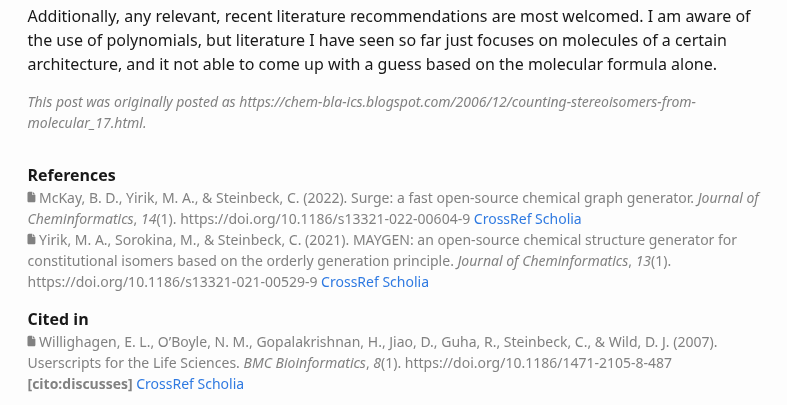787x405 pixels.
Task: Click the document icon beside the Willighagen citation
Action: click(32, 342)
